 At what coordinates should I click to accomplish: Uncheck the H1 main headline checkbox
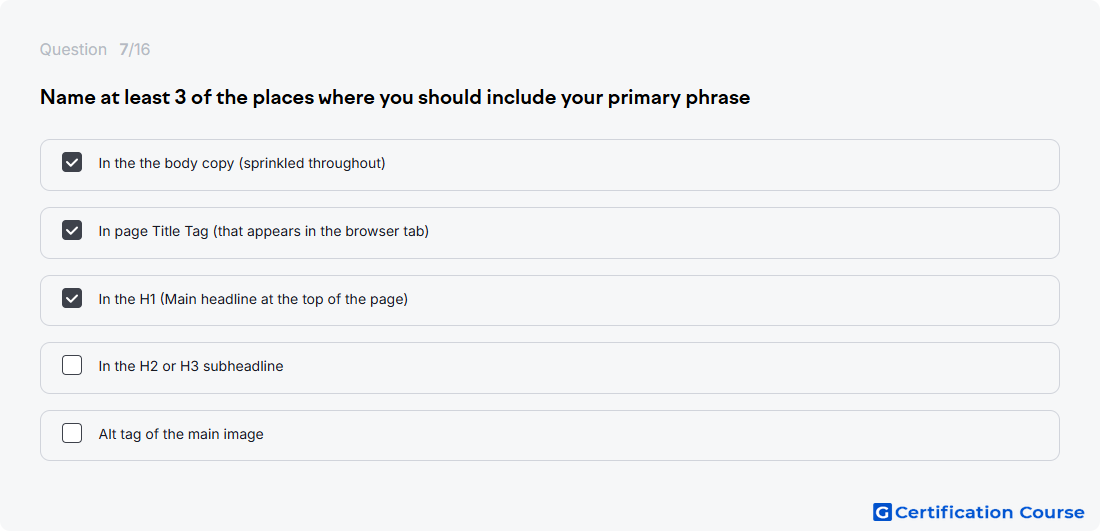coord(72,299)
